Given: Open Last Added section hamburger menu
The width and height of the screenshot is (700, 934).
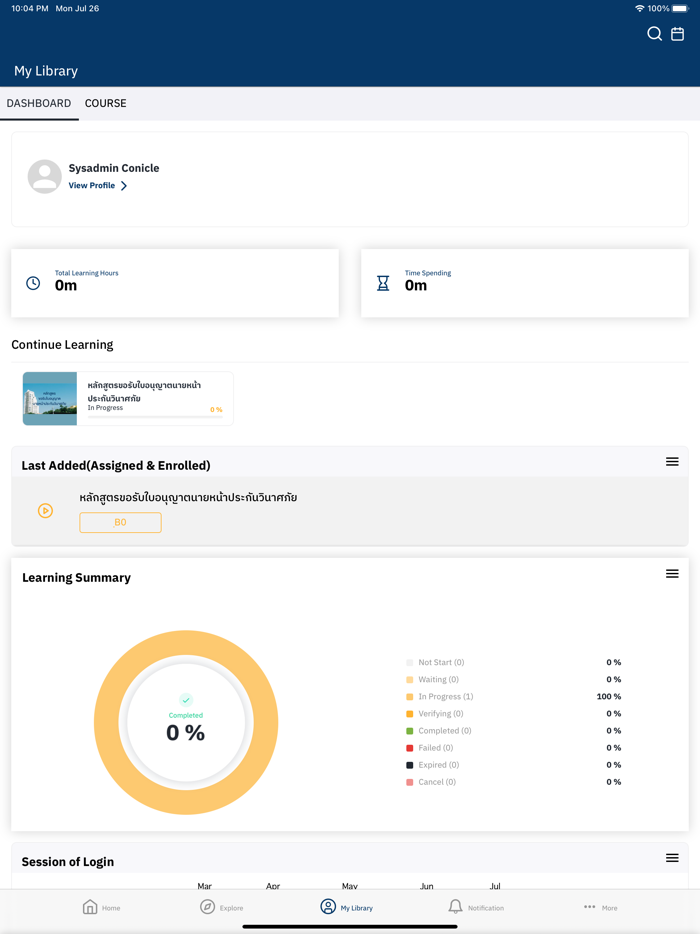Looking at the screenshot, I should coord(672,462).
